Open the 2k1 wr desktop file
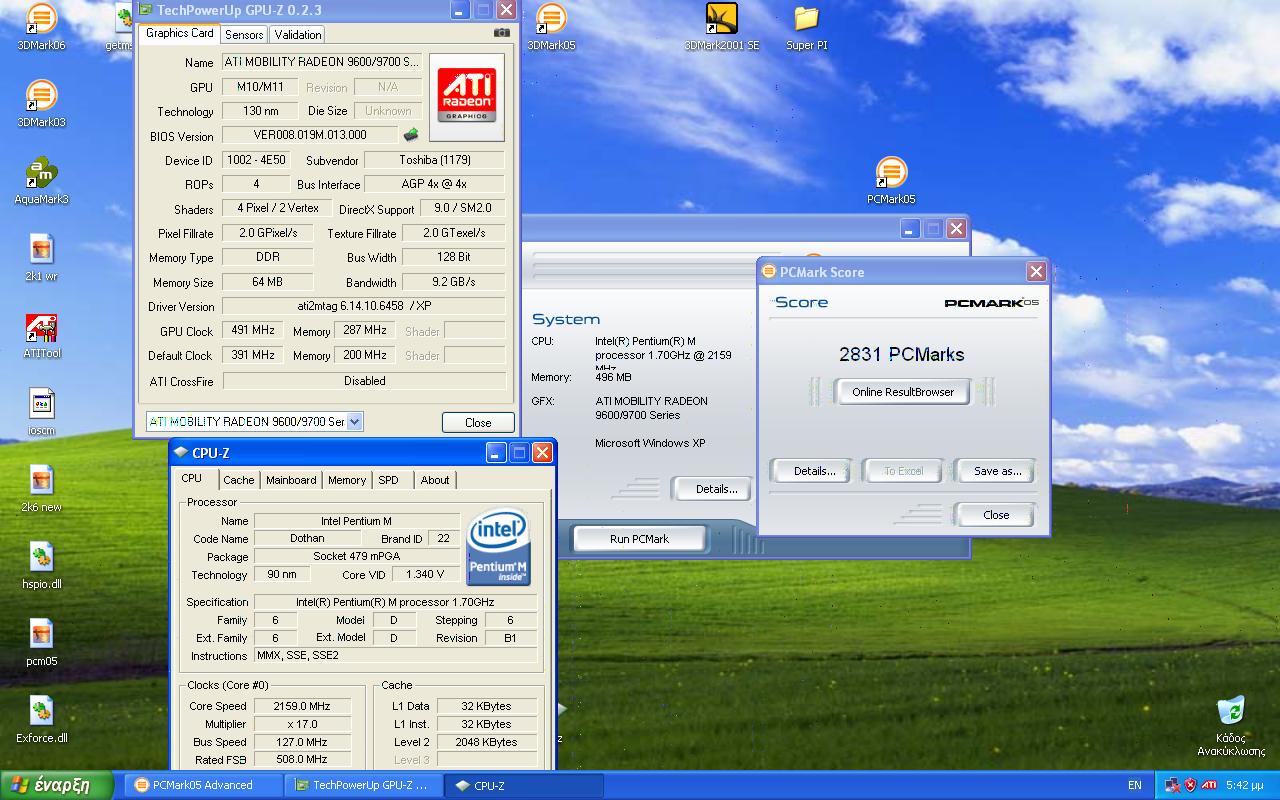 [41, 257]
